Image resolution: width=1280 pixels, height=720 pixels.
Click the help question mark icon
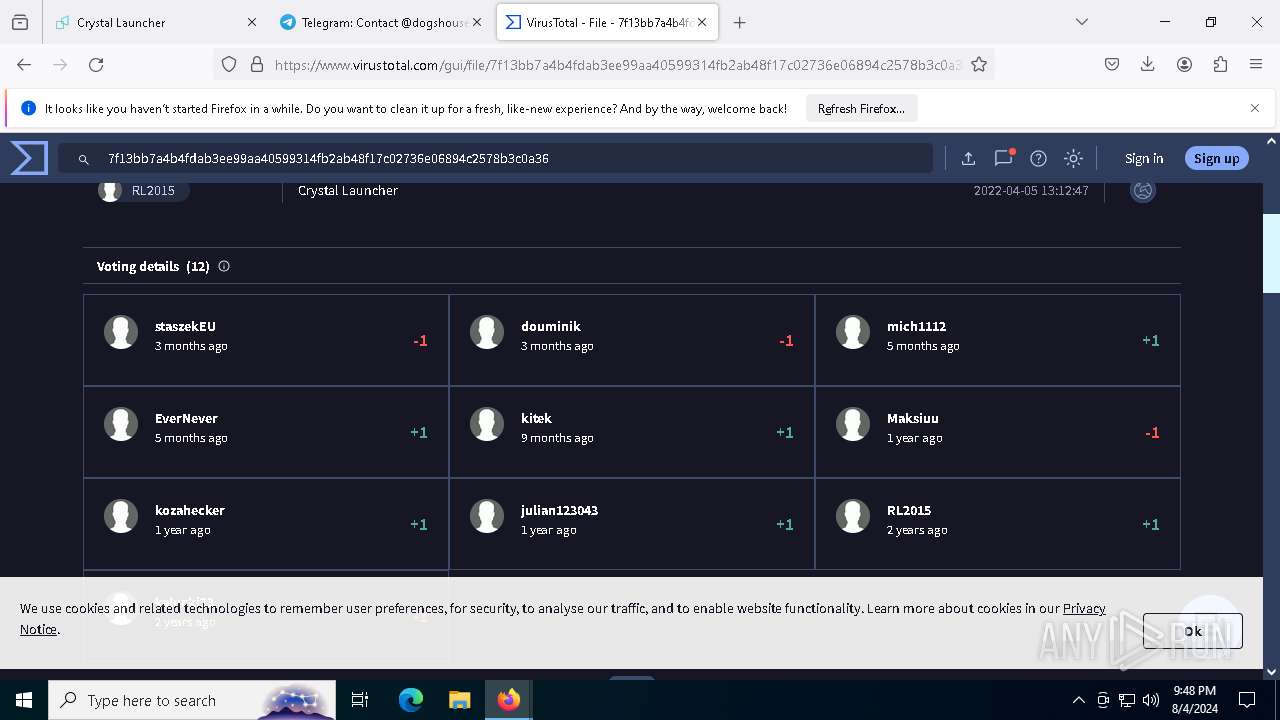[1038, 158]
